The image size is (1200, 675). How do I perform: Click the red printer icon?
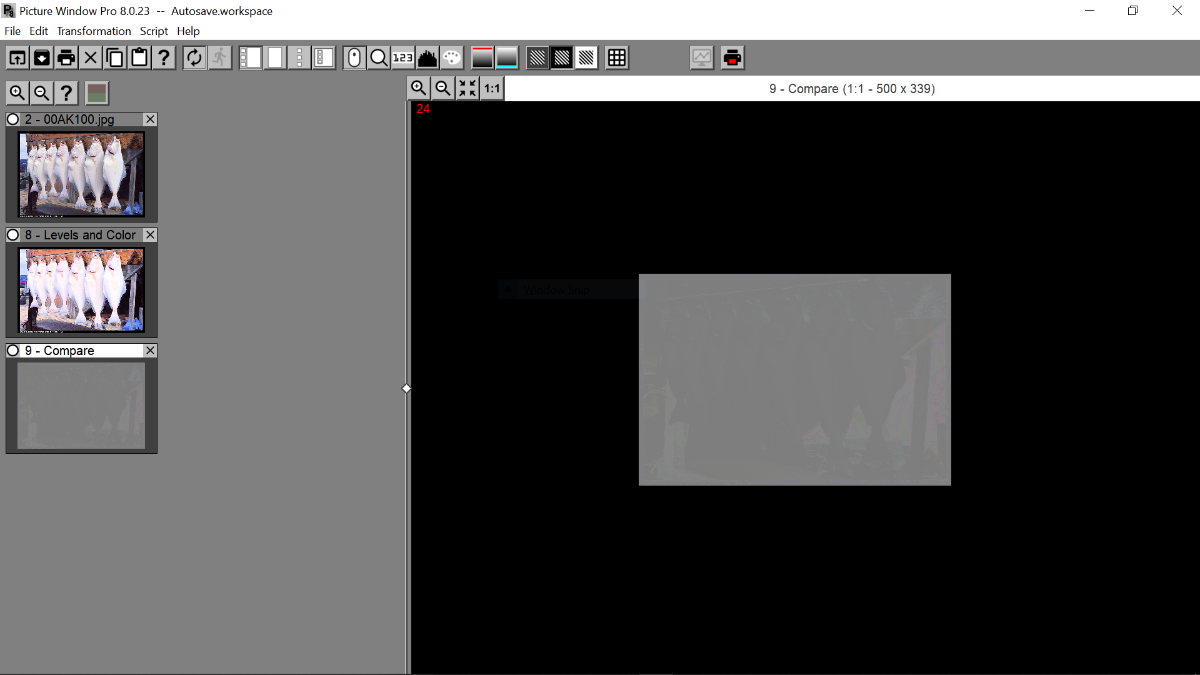733,58
